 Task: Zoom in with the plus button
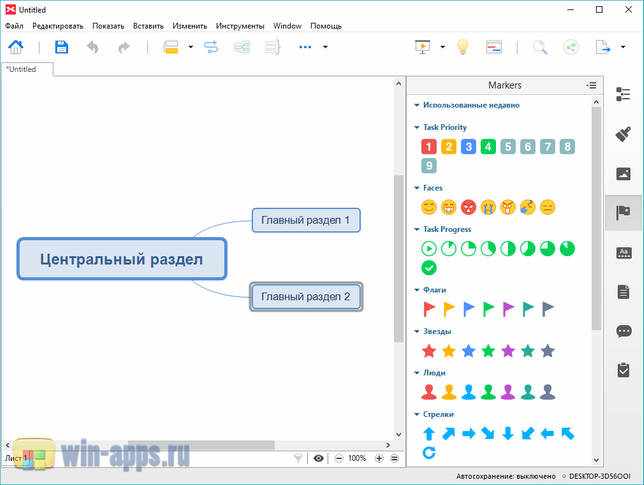tap(379, 458)
